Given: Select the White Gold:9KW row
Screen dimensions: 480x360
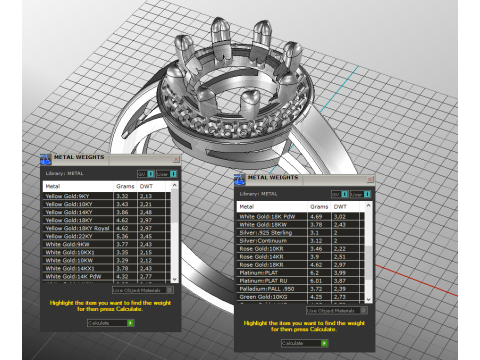Looking at the screenshot, I should (x=107, y=244).
